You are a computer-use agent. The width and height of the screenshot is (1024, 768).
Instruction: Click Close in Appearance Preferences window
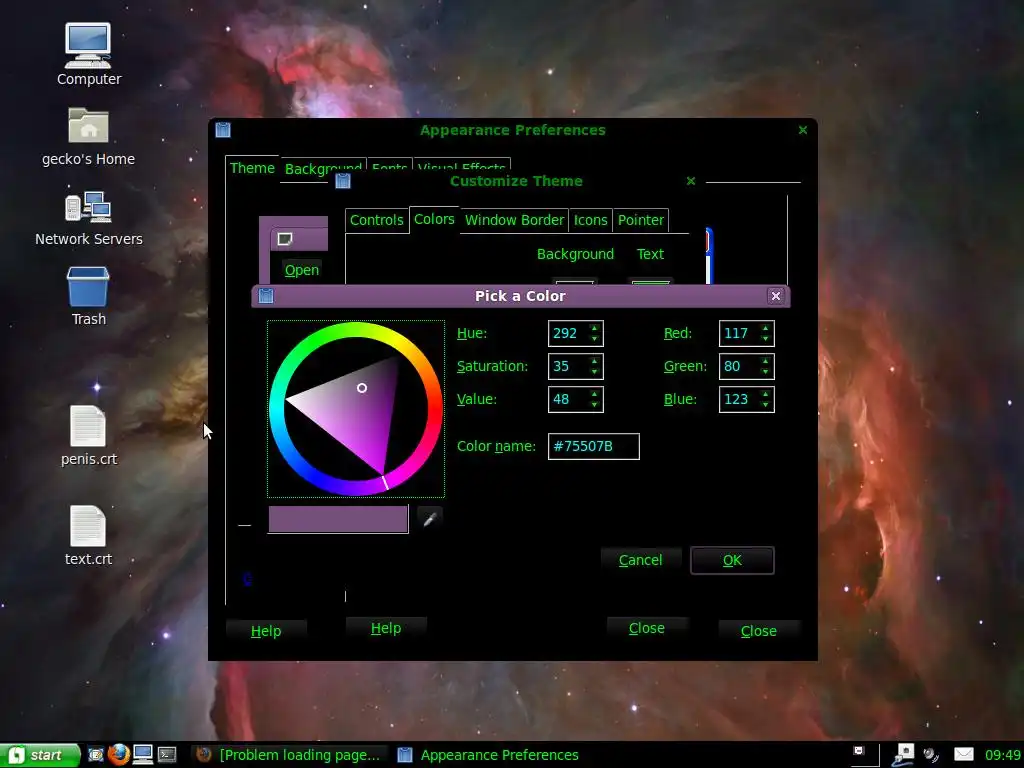pos(758,631)
